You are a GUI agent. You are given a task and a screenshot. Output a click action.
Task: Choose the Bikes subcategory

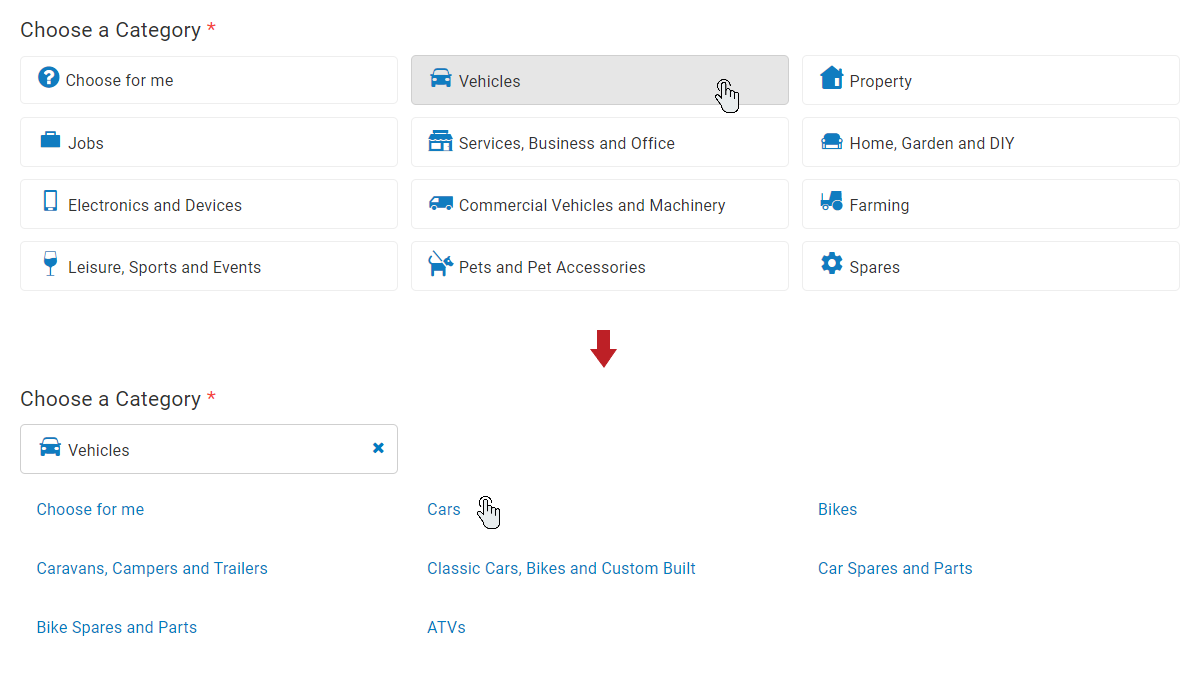pos(837,509)
